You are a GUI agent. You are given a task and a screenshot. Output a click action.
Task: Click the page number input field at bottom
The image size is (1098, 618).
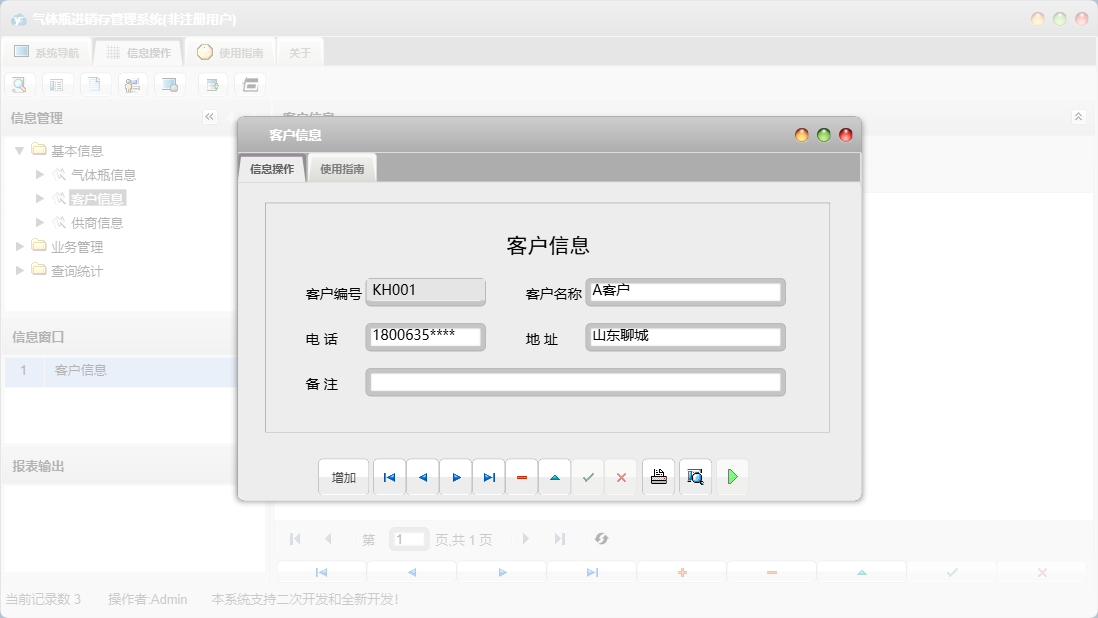point(409,539)
